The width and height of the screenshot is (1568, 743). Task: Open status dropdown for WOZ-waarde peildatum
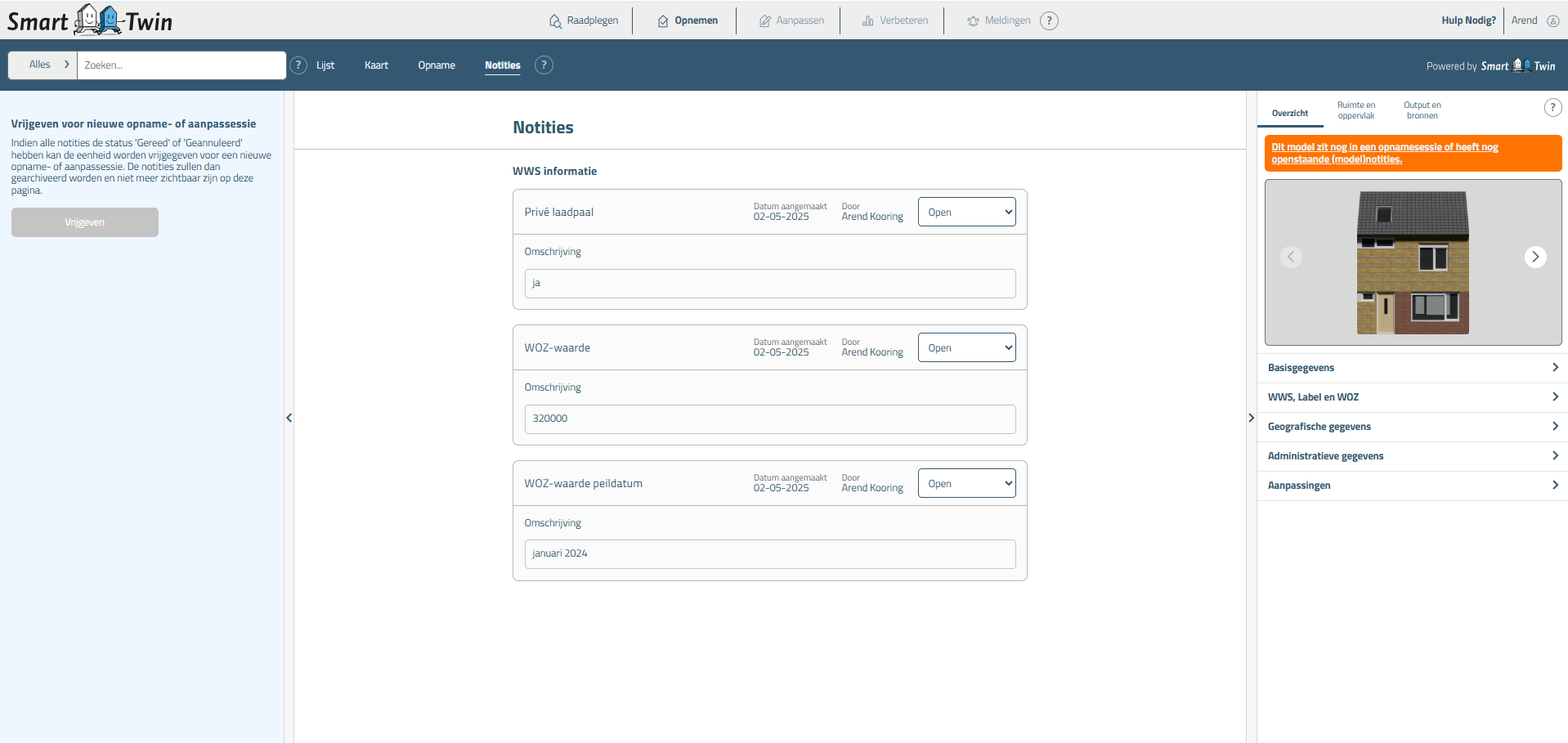tap(966, 484)
